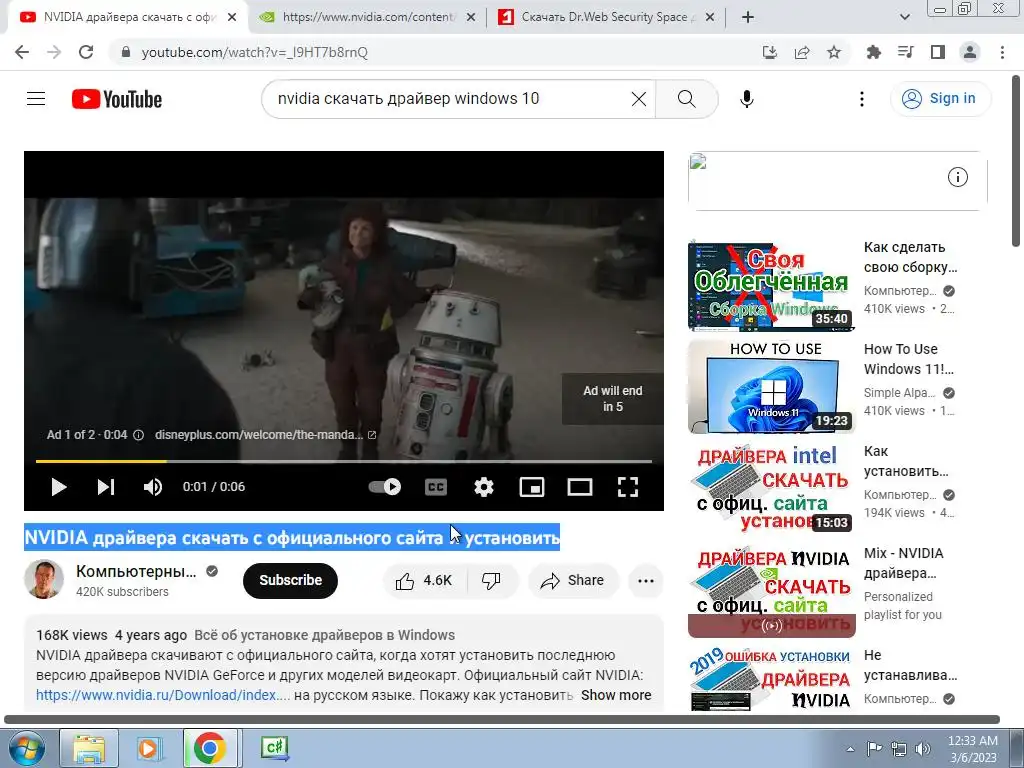Show hidden tray icons arrow

pos(850,749)
